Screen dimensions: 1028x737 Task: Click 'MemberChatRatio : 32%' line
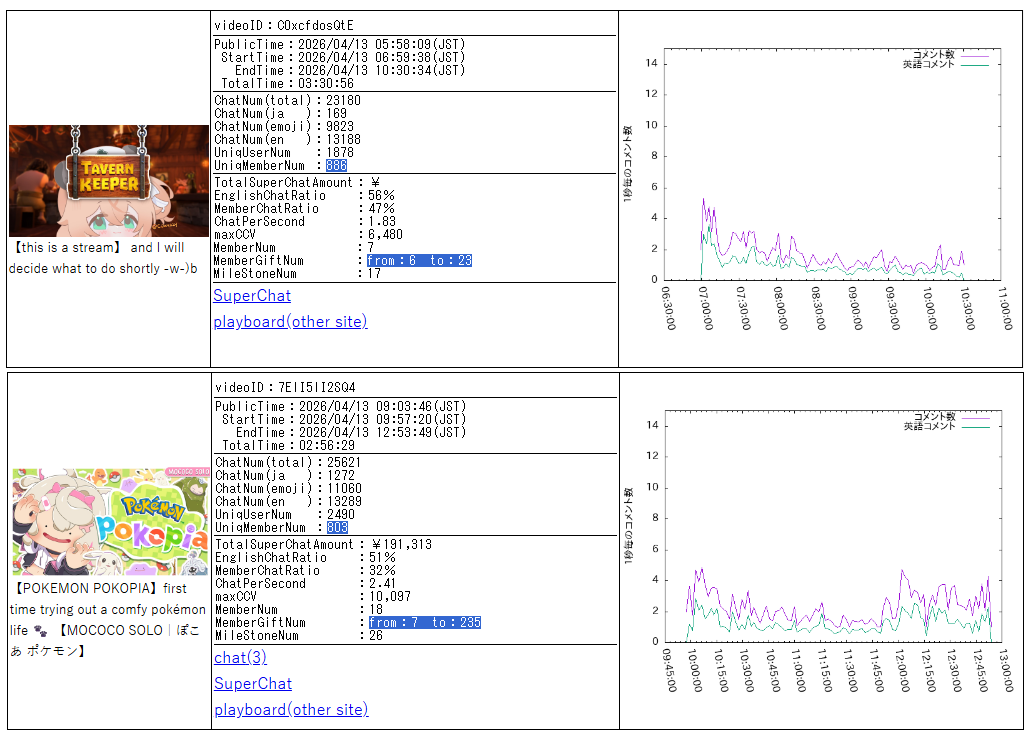point(306,570)
